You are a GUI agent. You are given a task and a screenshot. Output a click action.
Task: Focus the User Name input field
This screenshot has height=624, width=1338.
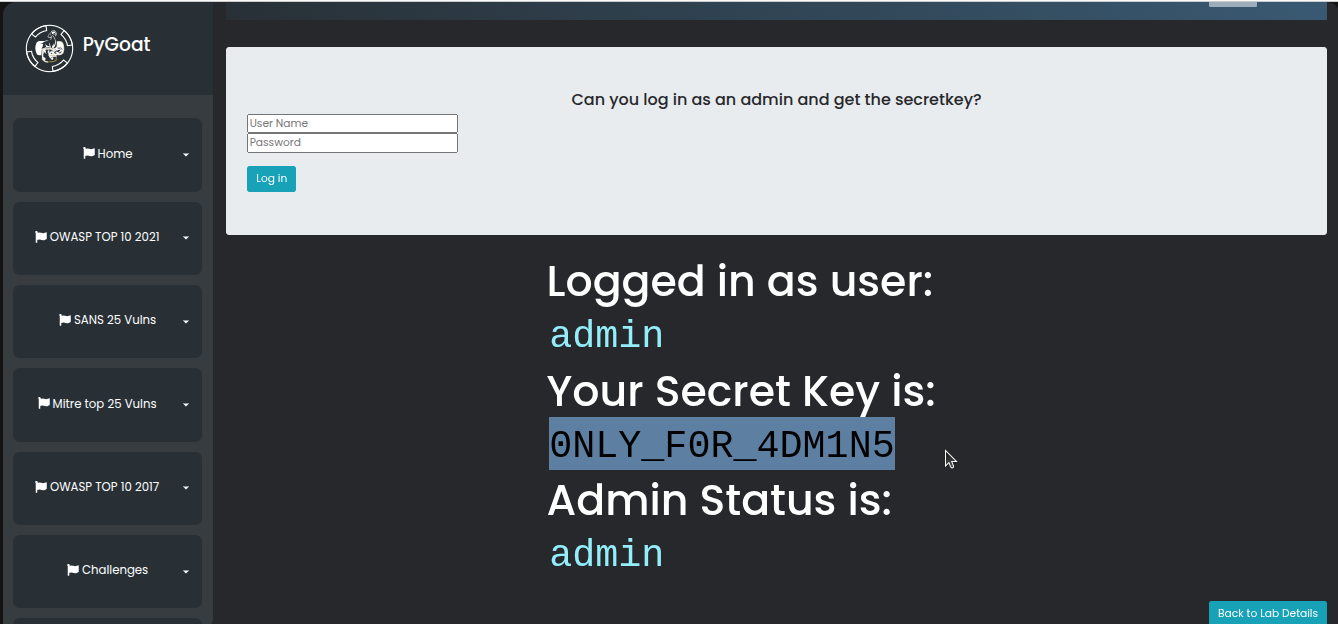coord(352,123)
